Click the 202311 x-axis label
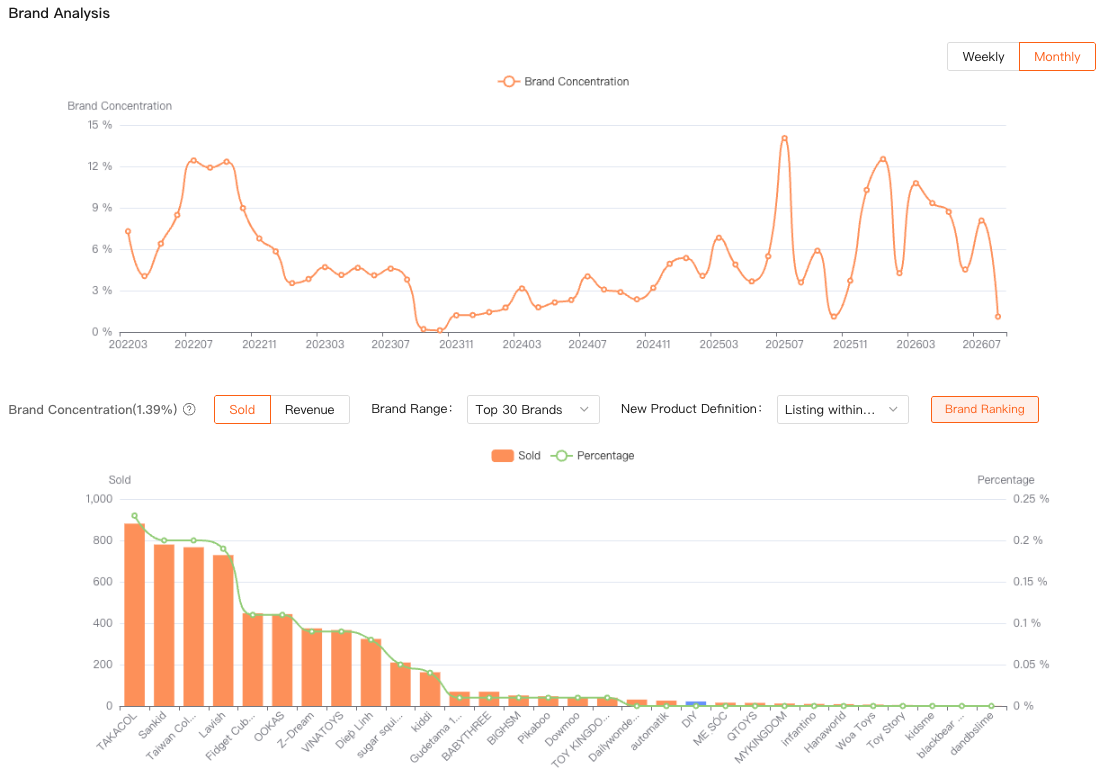The width and height of the screenshot is (1110, 783). coord(456,344)
